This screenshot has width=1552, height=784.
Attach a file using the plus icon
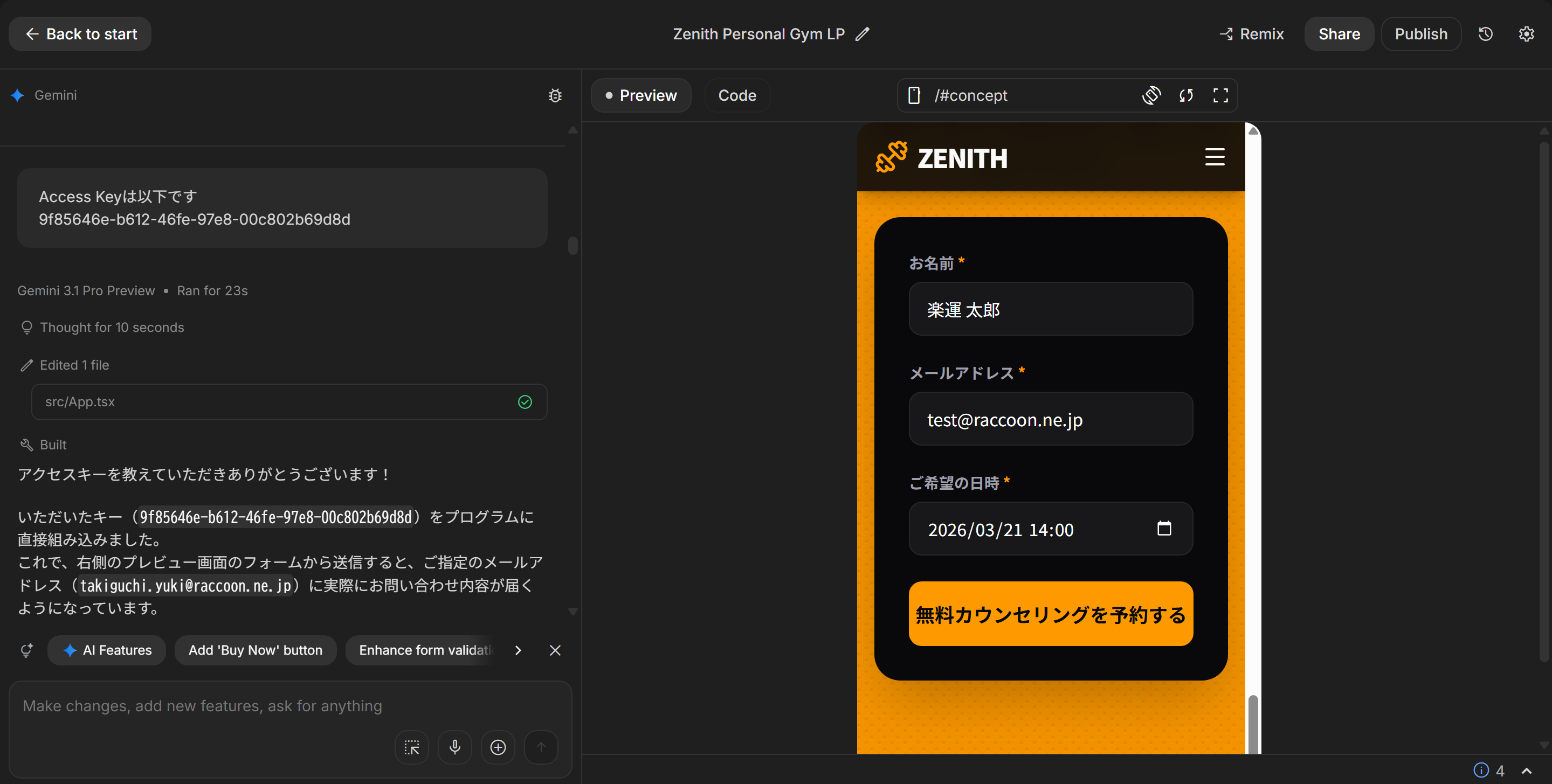pyautogui.click(x=498, y=747)
